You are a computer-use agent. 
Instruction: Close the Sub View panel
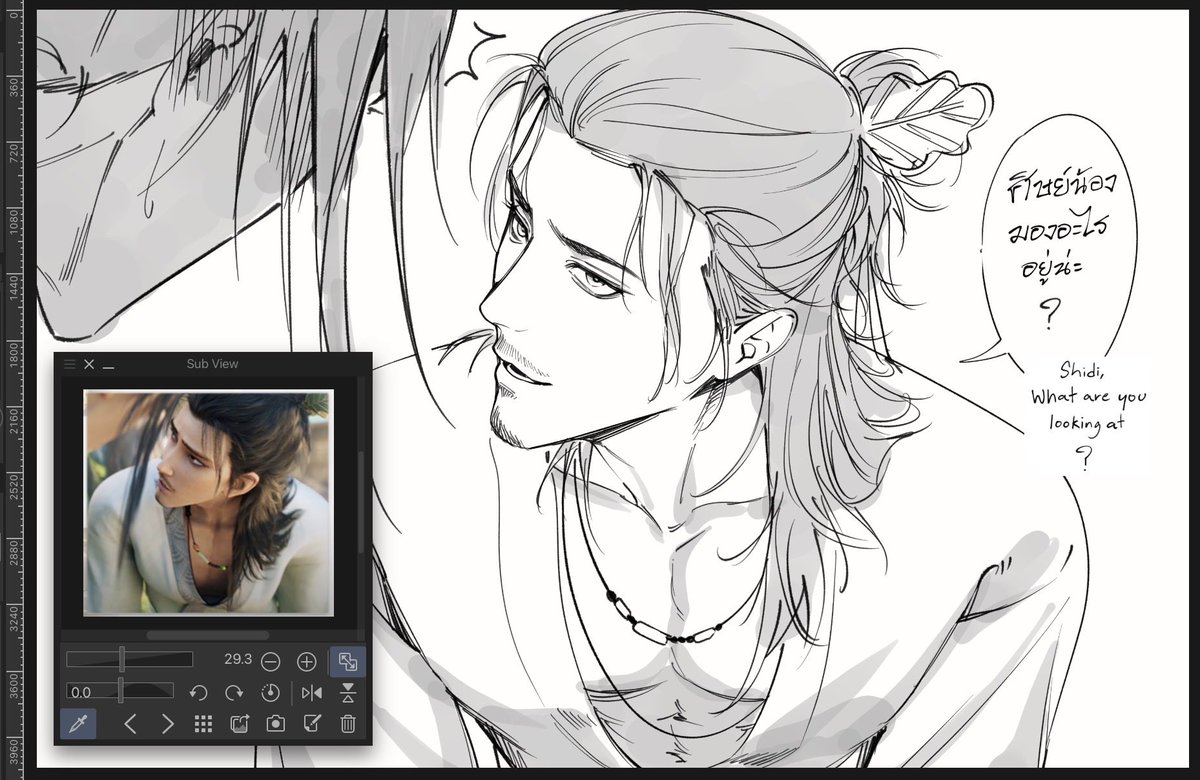[x=89, y=364]
